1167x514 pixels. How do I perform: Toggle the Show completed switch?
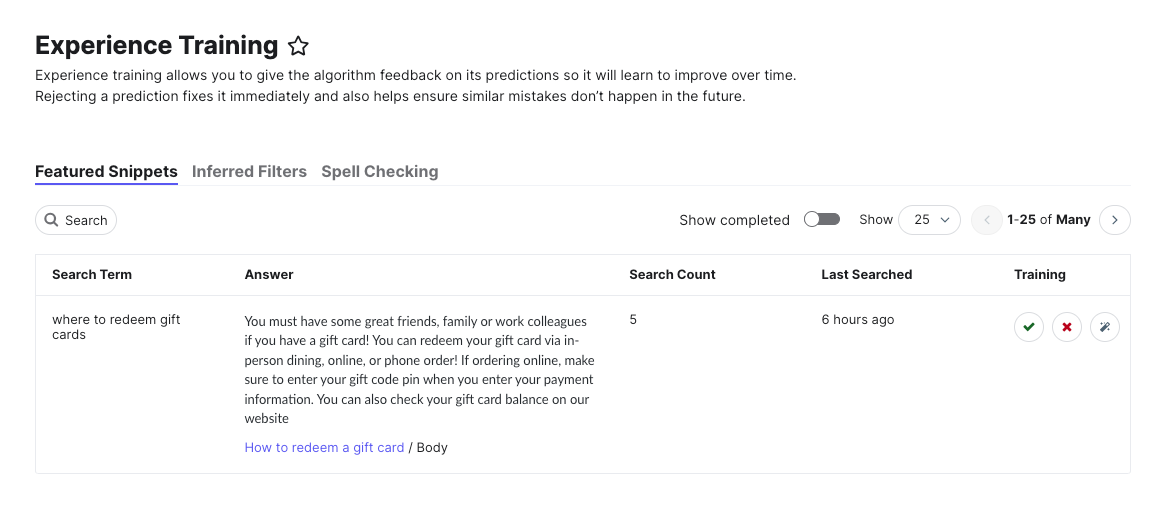pyautogui.click(x=822, y=219)
